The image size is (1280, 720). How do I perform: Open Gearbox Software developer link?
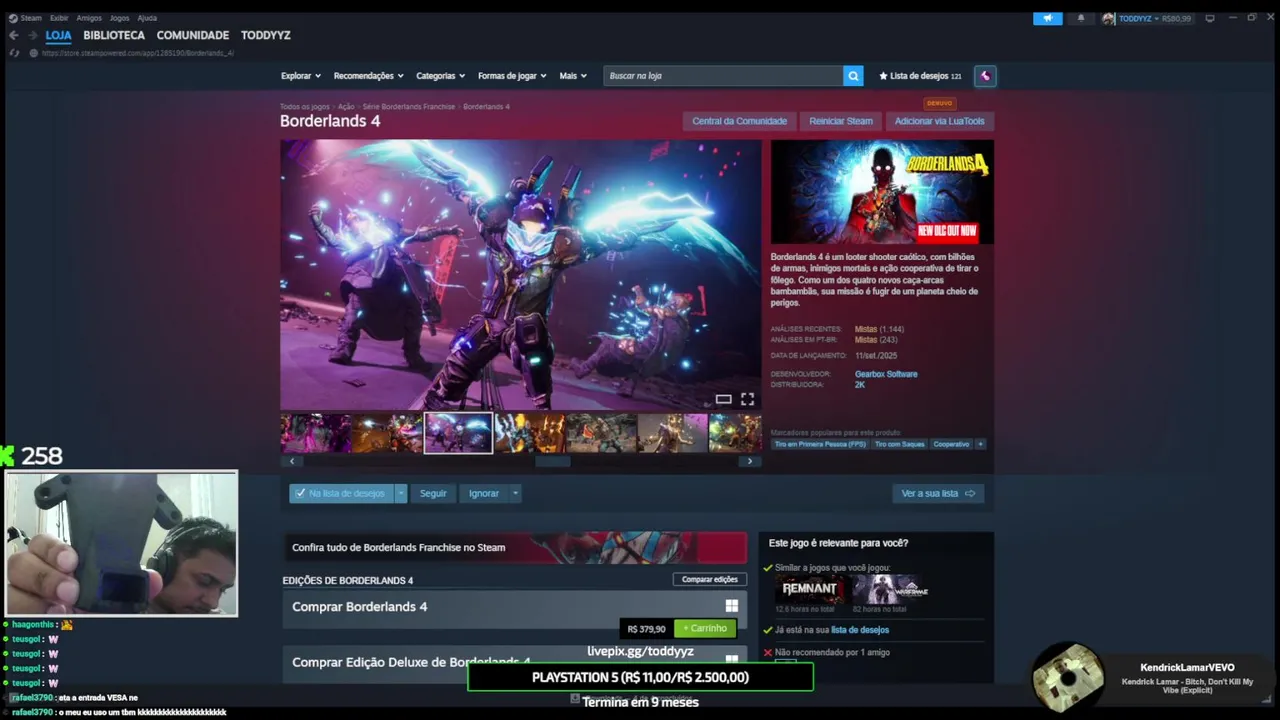(886, 374)
